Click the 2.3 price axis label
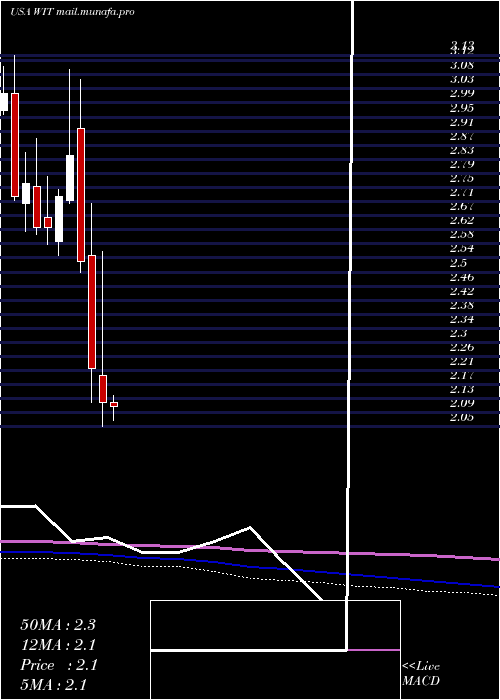The height and width of the screenshot is (700, 500). click(x=458, y=333)
